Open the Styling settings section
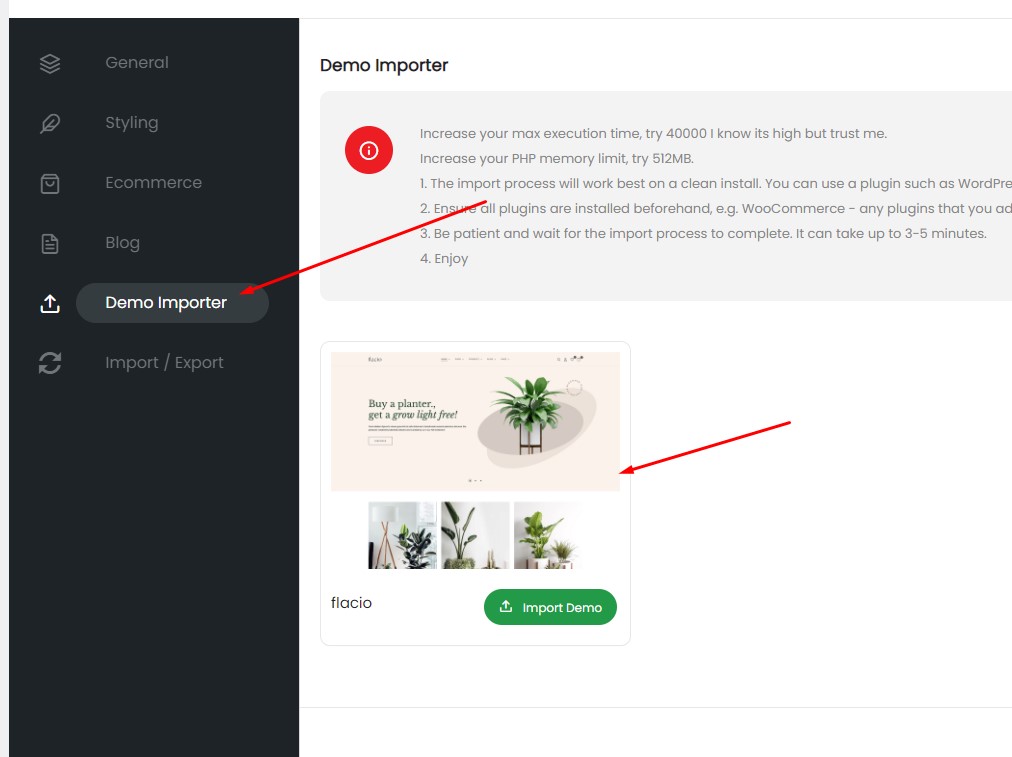Image resolution: width=1012 pixels, height=757 pixels. [132, 123]
